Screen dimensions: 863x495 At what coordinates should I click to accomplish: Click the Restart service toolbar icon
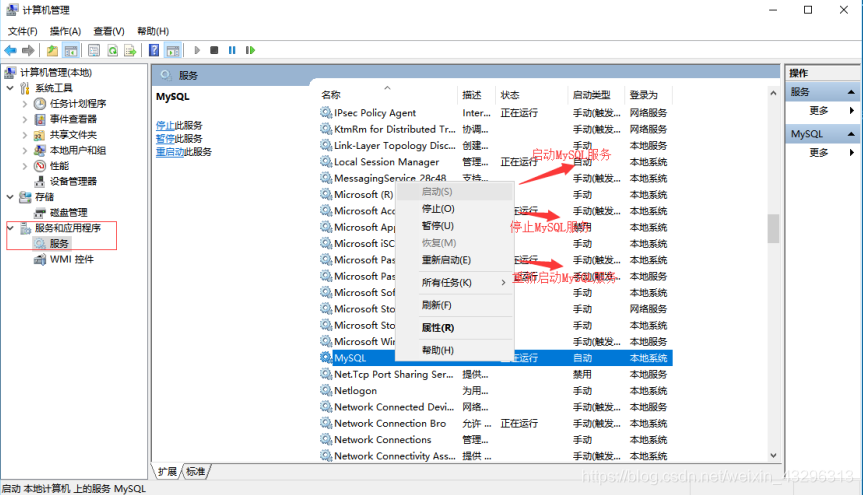pyautogui.click(x=250, y=51)
